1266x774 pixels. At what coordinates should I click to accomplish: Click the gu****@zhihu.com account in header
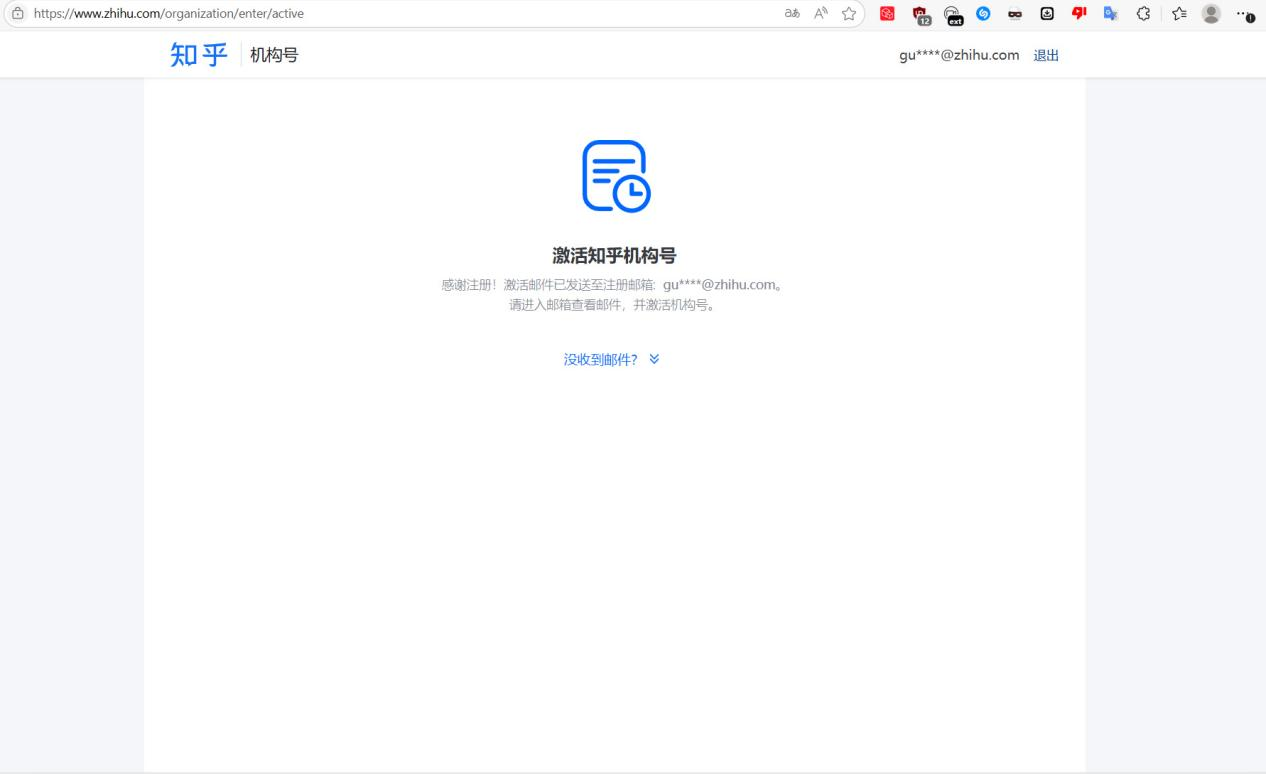click(959, 55)
